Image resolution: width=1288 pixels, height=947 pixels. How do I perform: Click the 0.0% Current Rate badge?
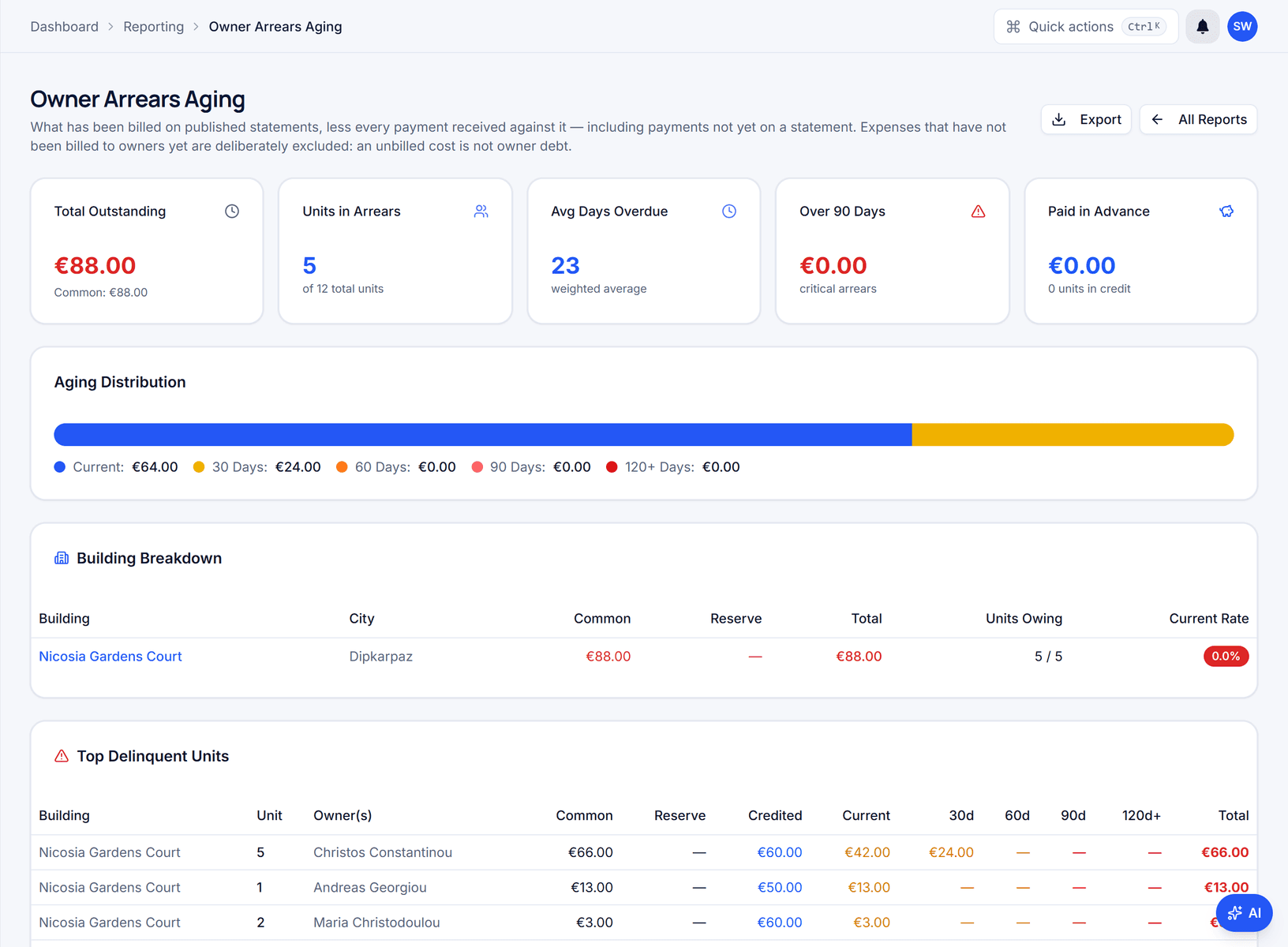click(x=1226, y=657)
